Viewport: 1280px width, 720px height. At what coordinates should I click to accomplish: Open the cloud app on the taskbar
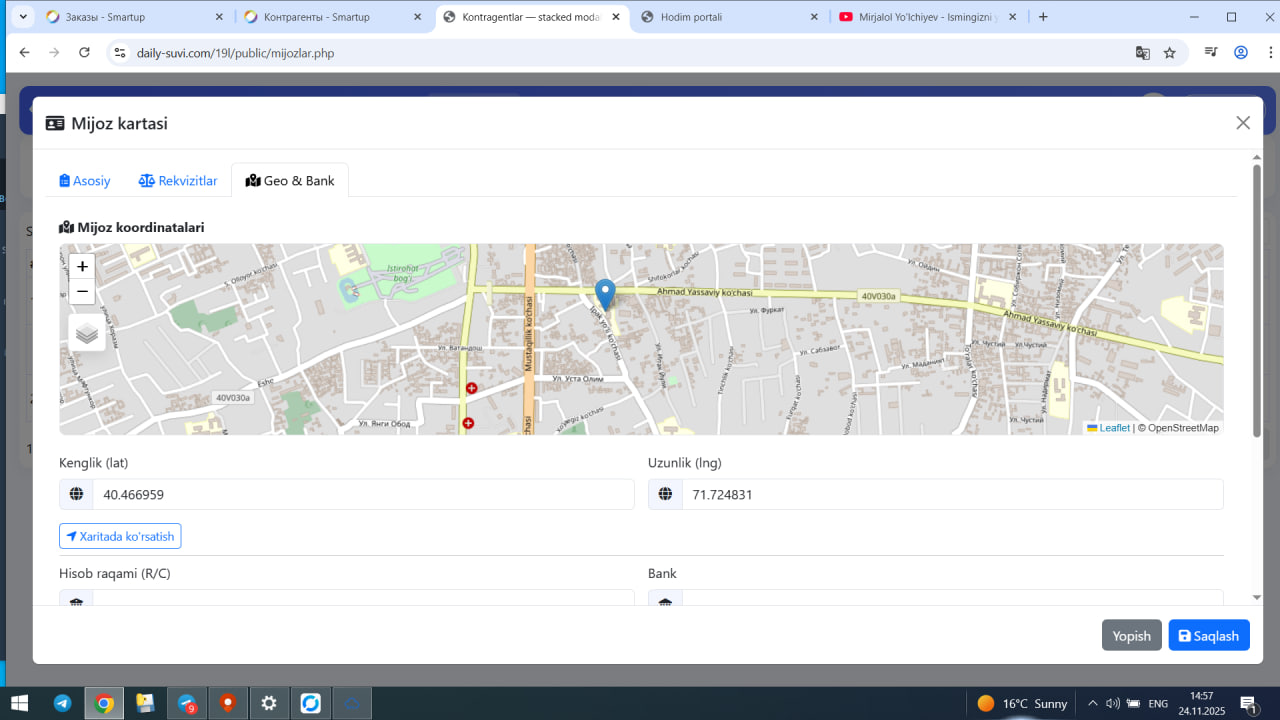coord(352,703)
